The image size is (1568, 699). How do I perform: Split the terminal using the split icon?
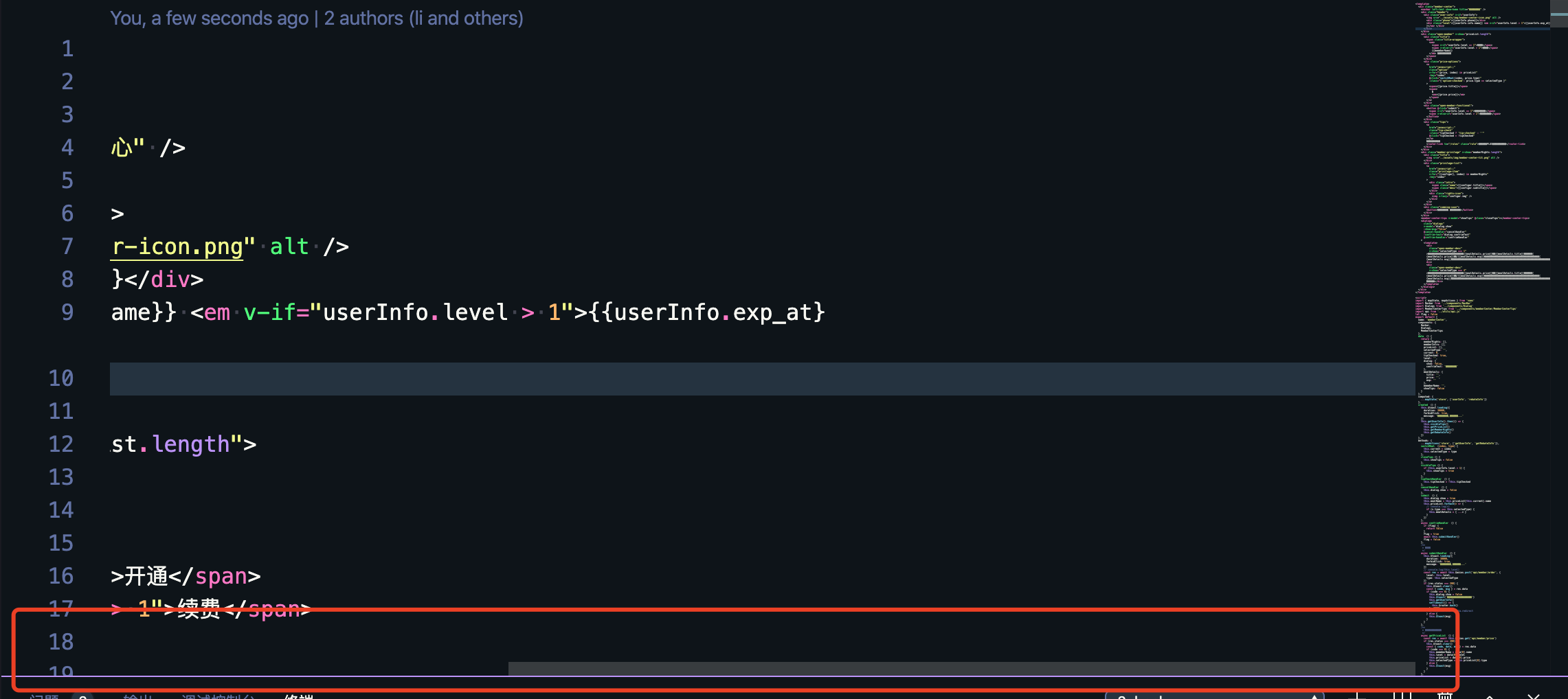(x=1403, y=696)
